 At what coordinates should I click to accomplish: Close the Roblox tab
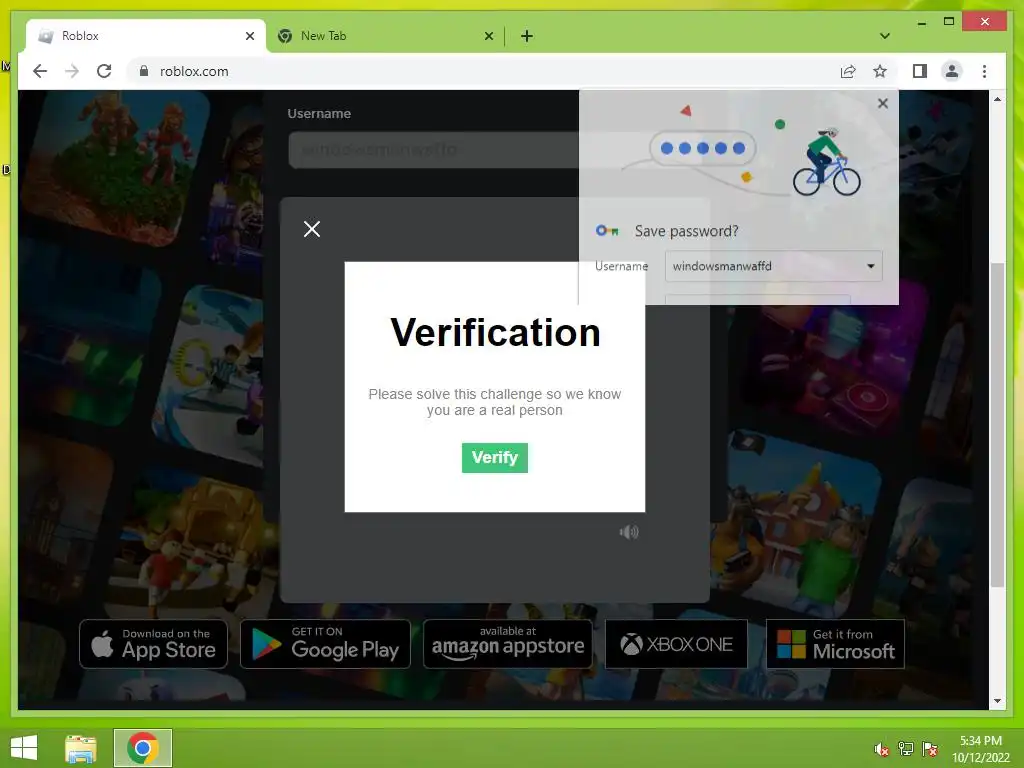tap(249, 36)
